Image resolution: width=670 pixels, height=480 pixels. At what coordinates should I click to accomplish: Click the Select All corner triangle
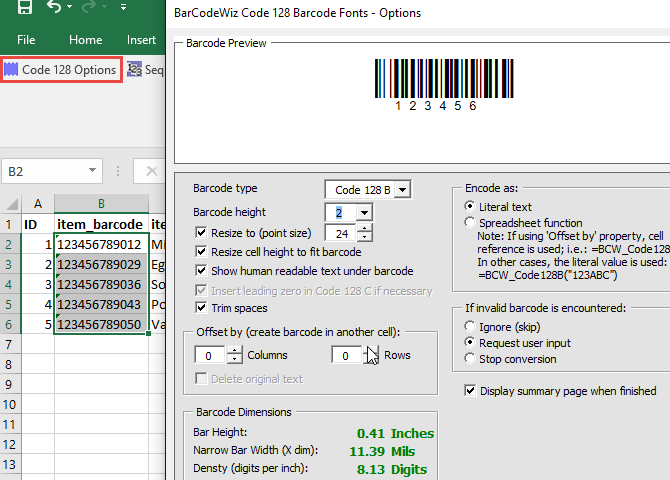click(x=12, y=204)
